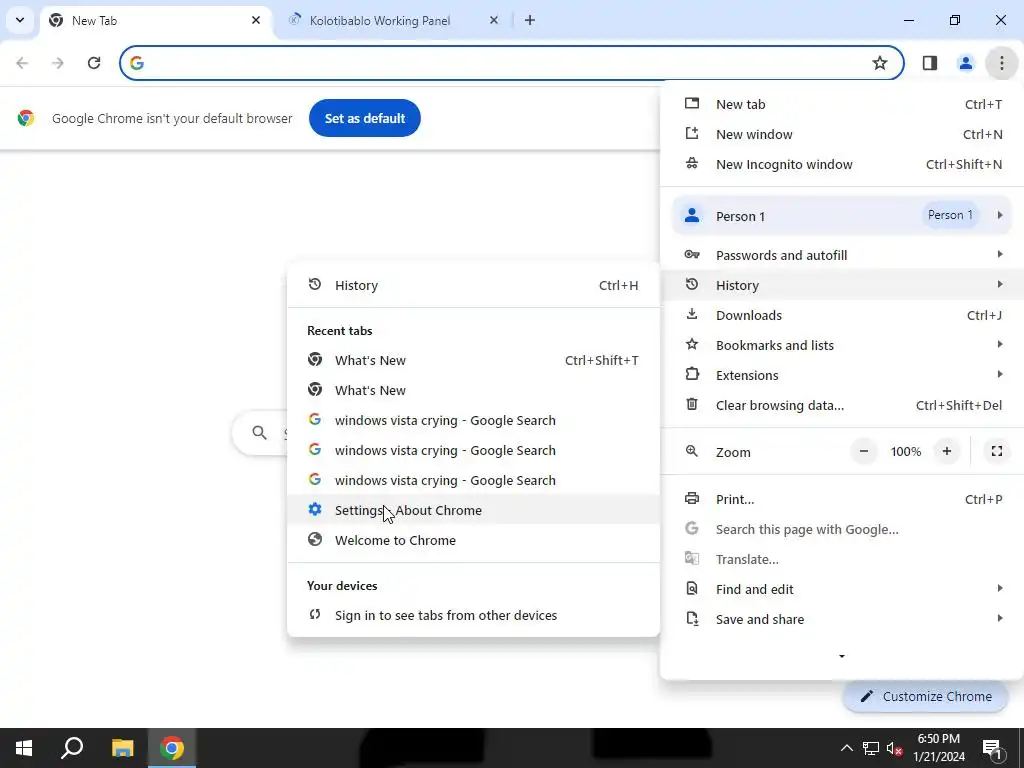Click the profile avatar icon in the toolbar
Image resolution: width=1024 pixels, height=768 pixels.
tap(965, 63)
